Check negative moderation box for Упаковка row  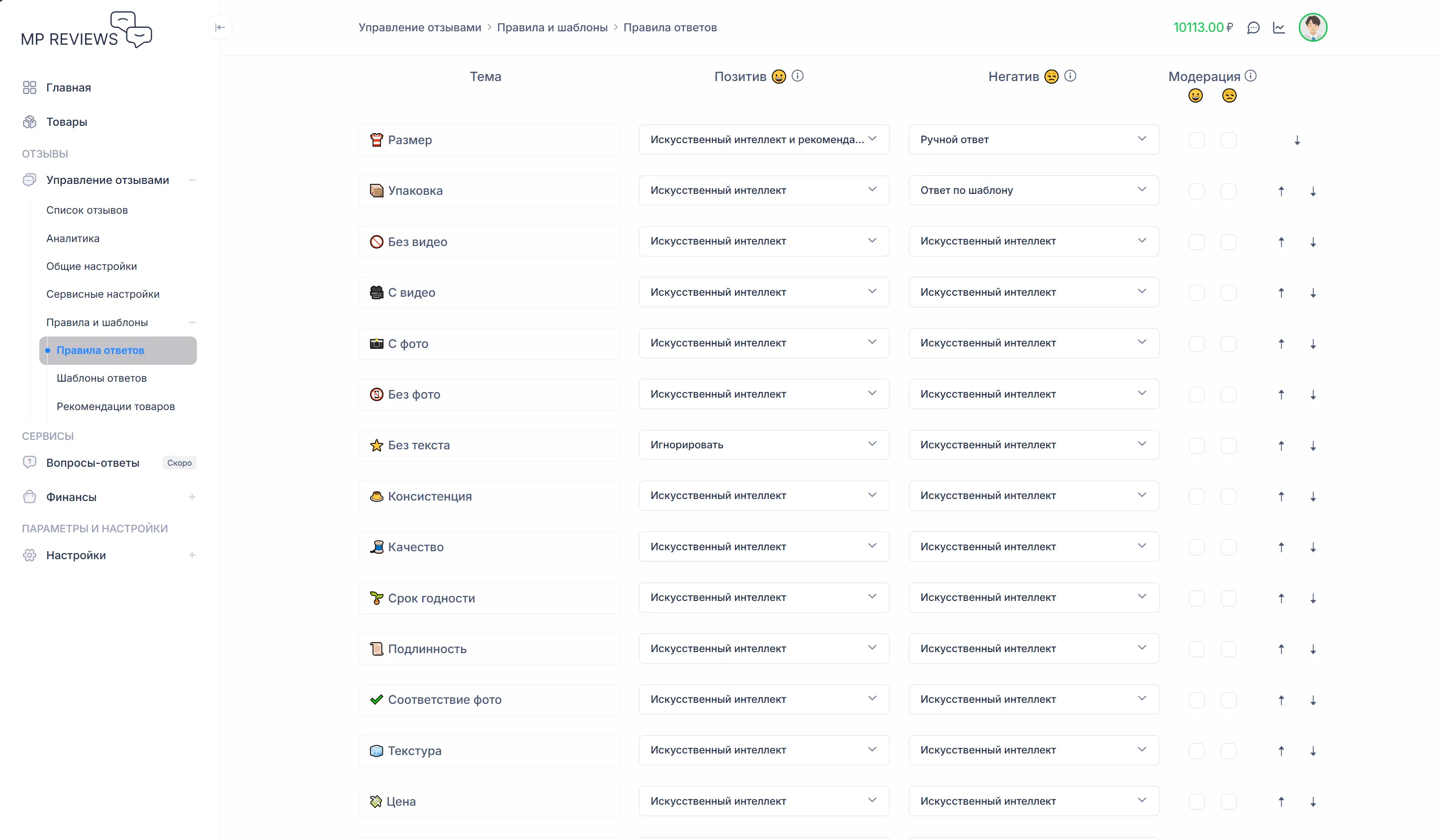1229,191
